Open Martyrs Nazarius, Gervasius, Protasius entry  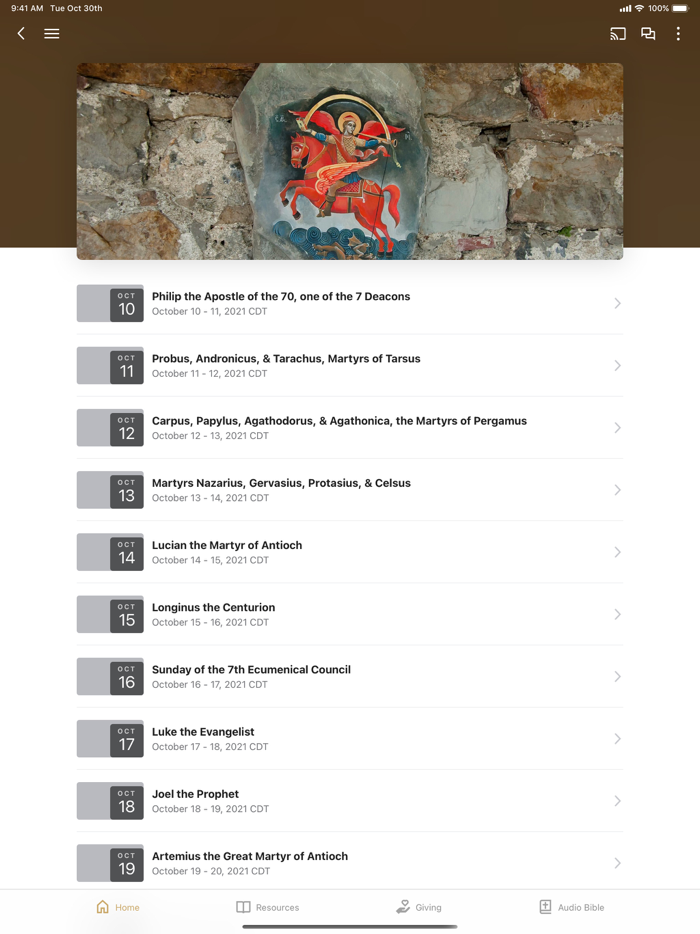350,490
